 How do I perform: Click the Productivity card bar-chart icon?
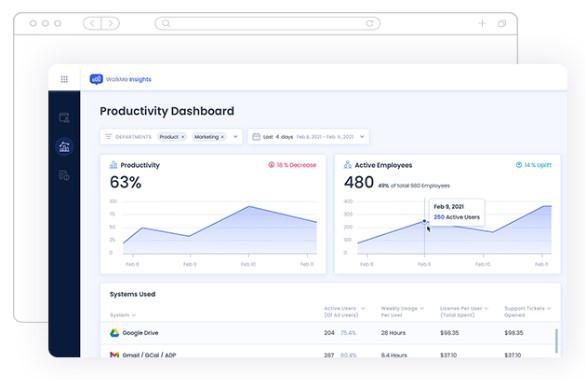tap(113, 165)
